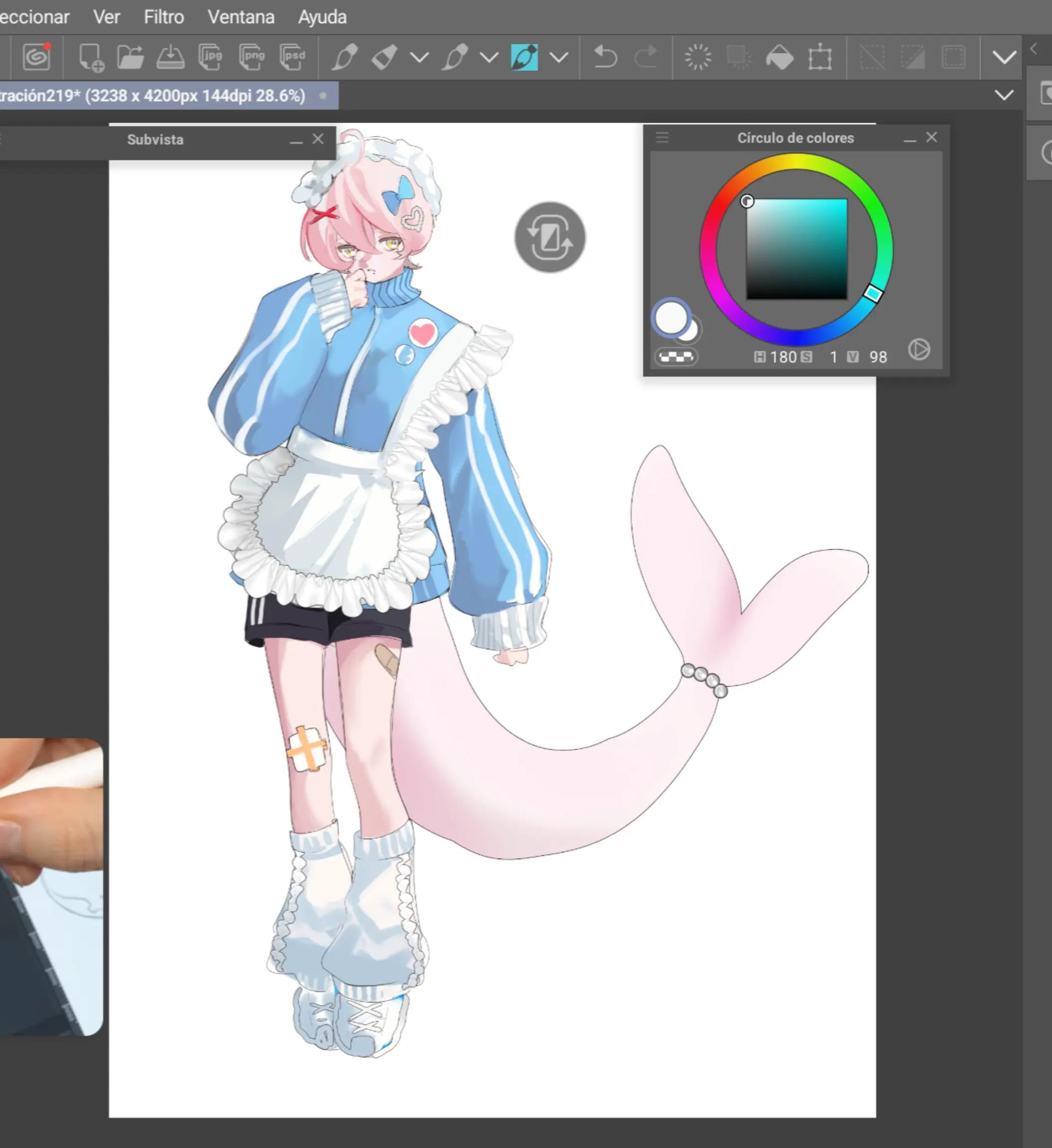Toggle the transparent color swatch
The width and height of the screenshot is (1052, 1148).
pyautogui.click(x=676, y=357)
